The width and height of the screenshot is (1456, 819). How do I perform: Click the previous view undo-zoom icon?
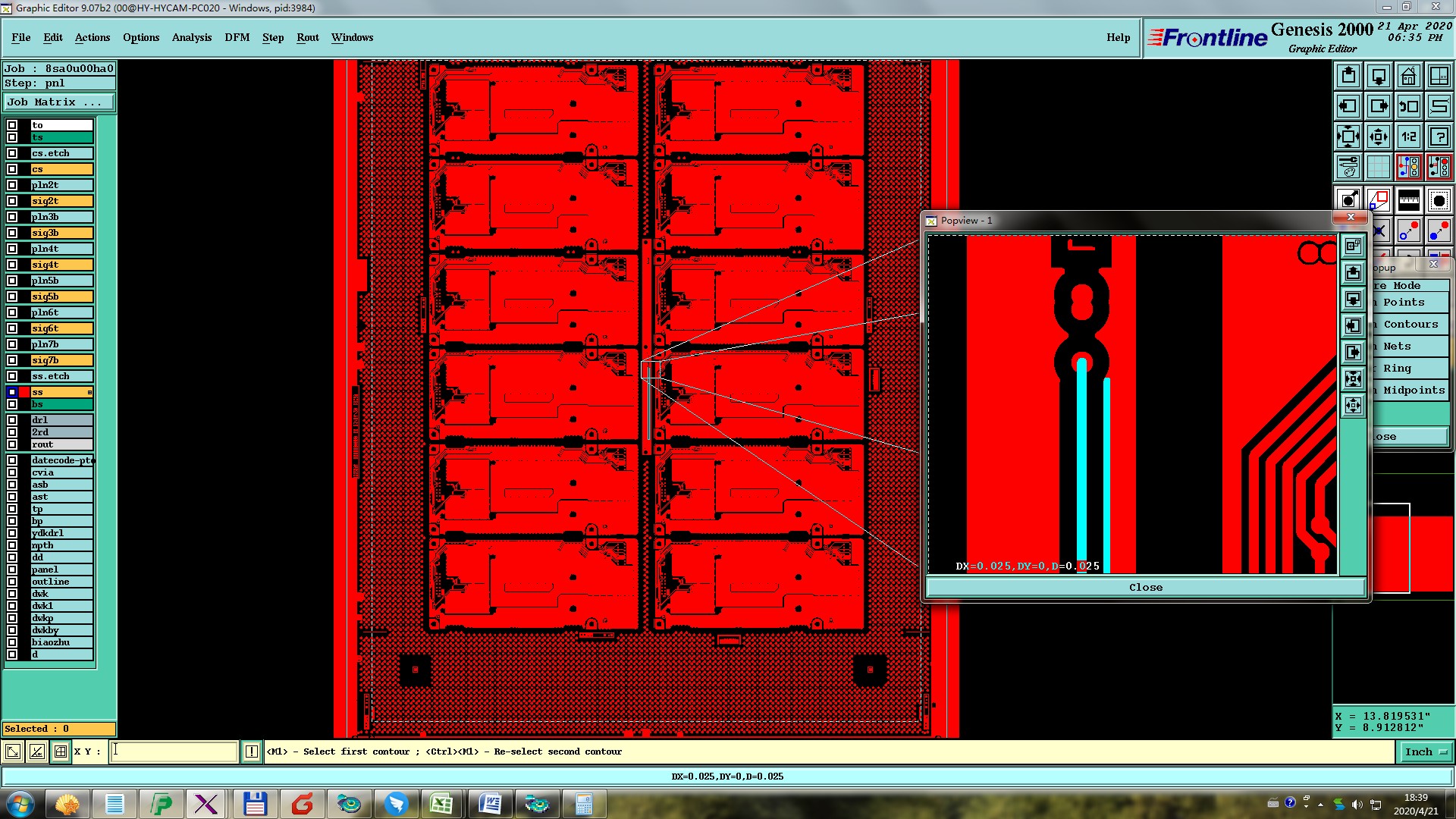pos(1408,106)
